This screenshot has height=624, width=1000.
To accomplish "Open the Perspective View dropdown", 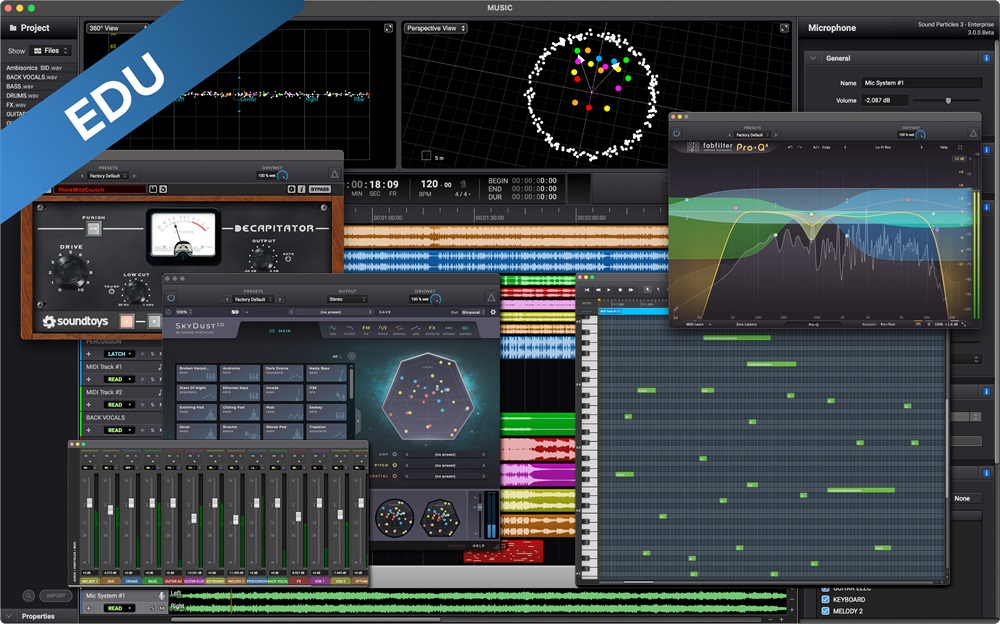I will (436, 28).
